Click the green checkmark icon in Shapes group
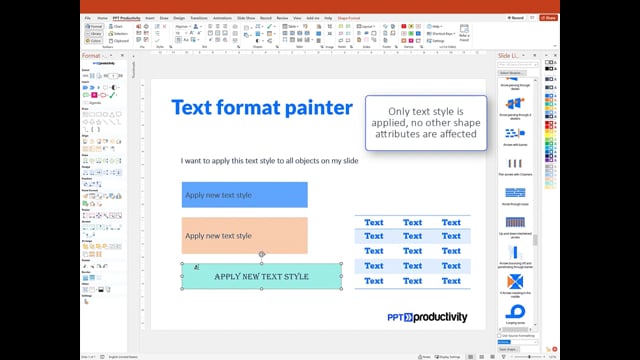Image resolution: width=640 pixels, height=360 pixels. pyautogui.click(x=269, y=27)
